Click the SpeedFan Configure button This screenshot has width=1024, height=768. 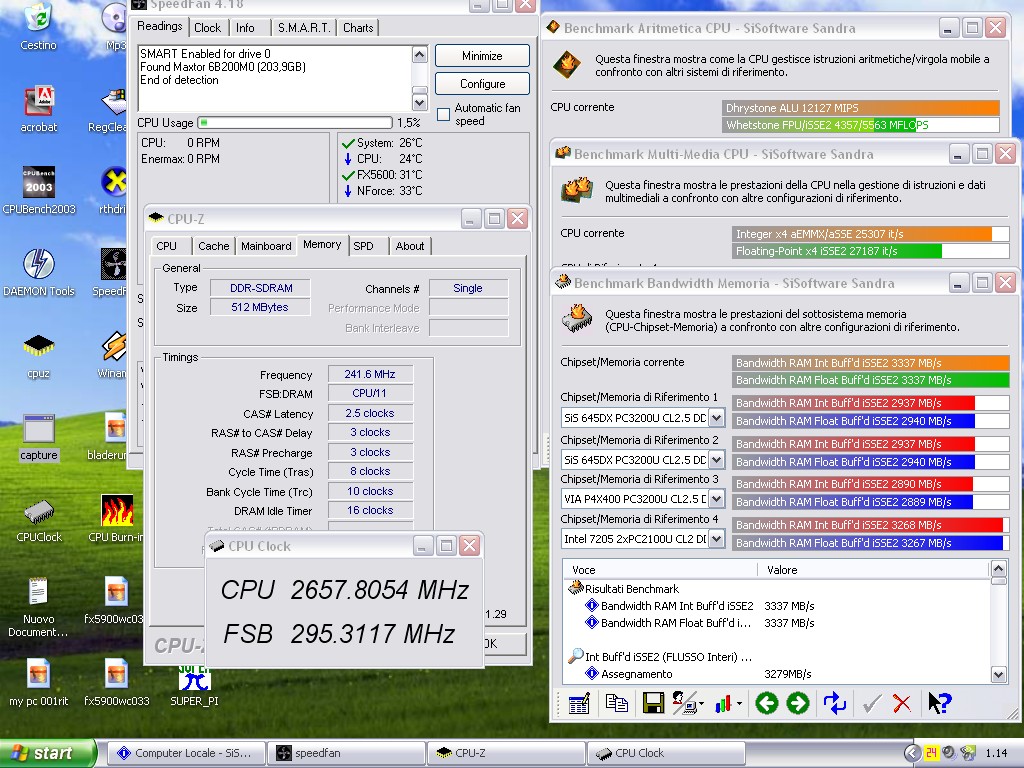coord(482,84)
